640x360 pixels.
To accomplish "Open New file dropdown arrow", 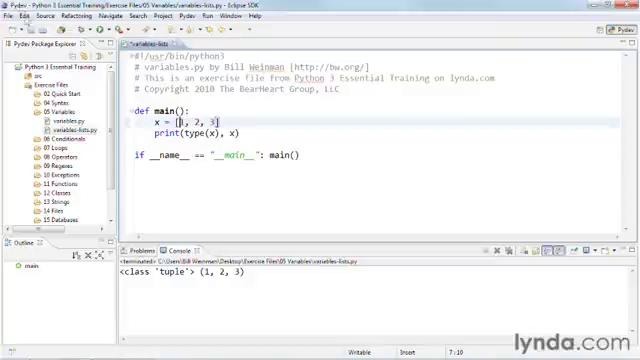I will pos(21,30).
